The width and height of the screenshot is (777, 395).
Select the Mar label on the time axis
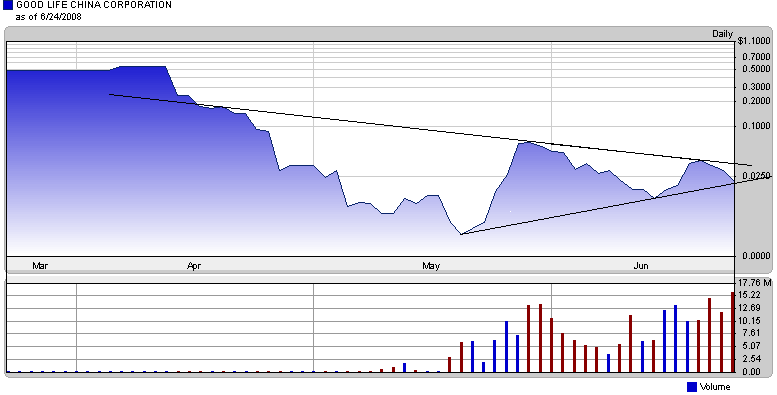click(40, 266)
